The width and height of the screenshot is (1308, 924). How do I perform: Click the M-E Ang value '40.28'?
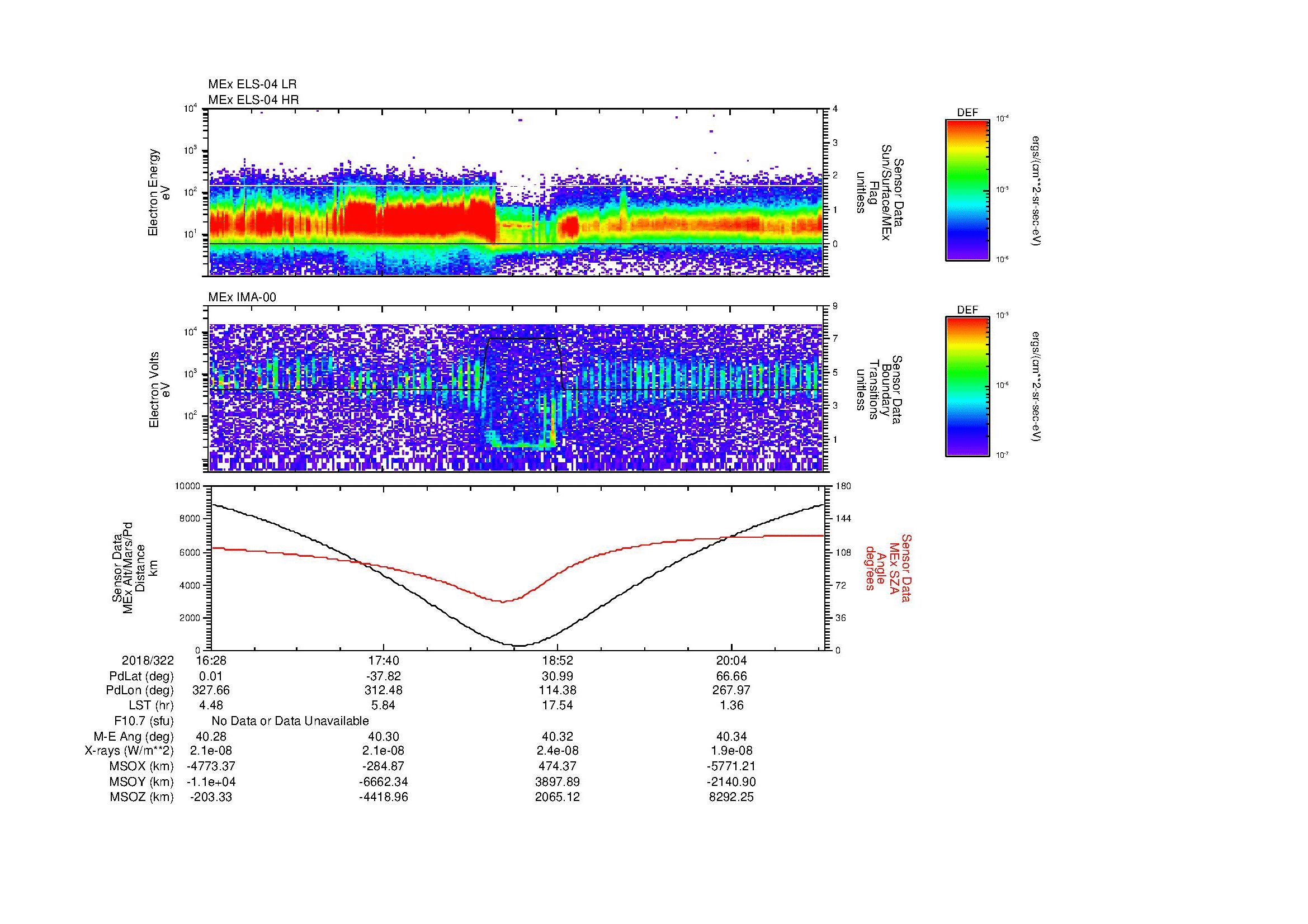[x=211, y=737]
